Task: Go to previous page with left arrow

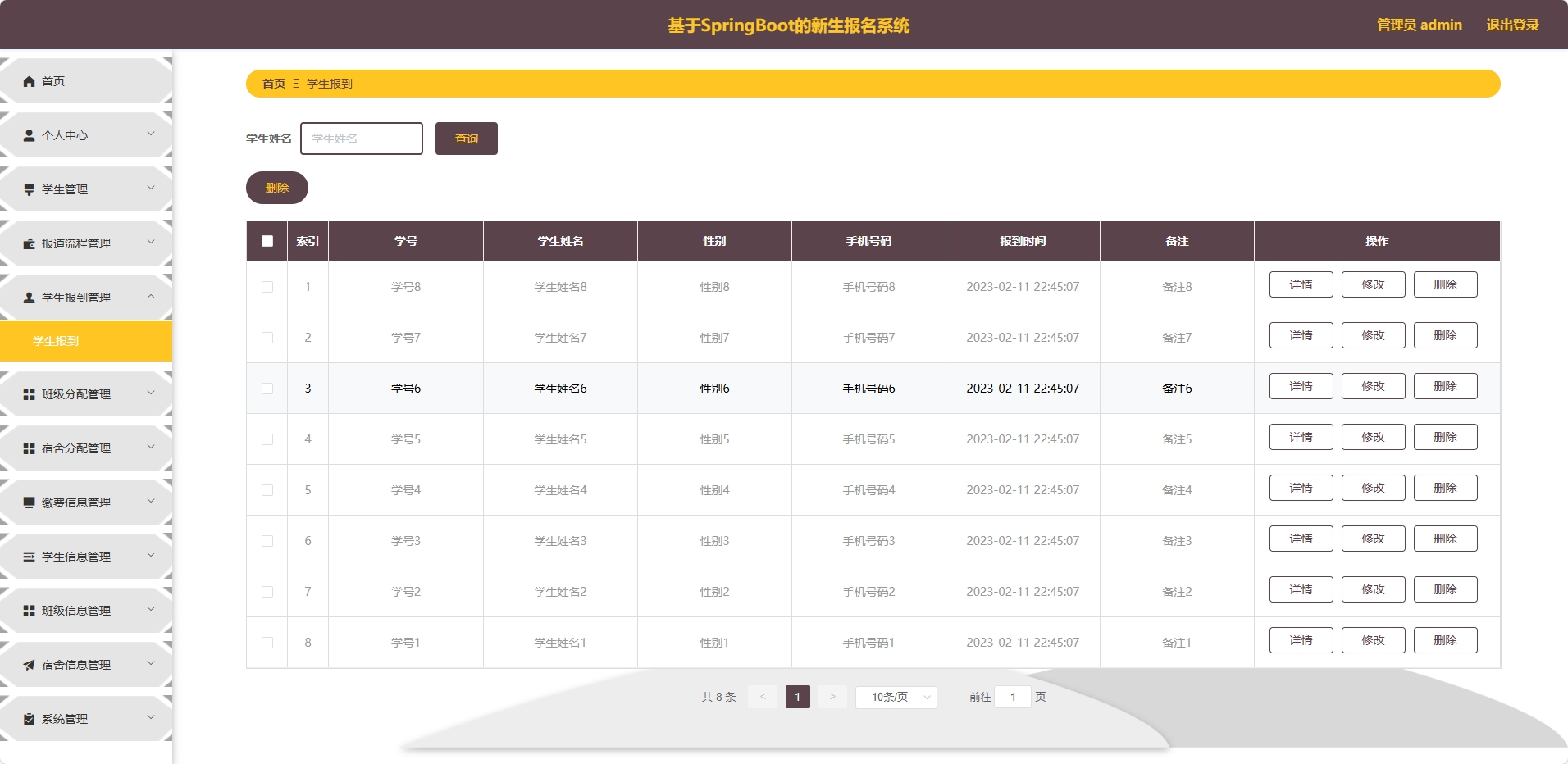Action: click(763, 697)
